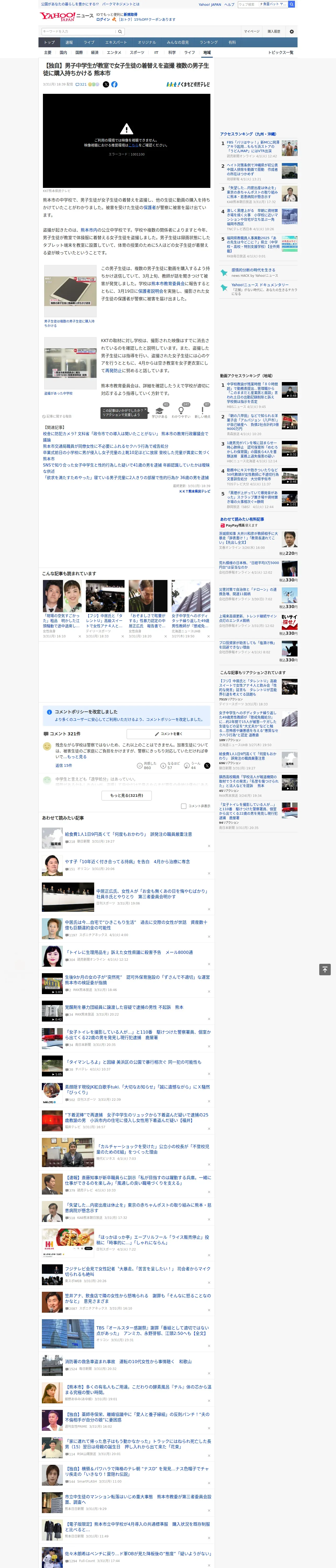Open access ranking item 1 FBS バリはやッ
Screen dimensions: 336x1568
[253, 147]
